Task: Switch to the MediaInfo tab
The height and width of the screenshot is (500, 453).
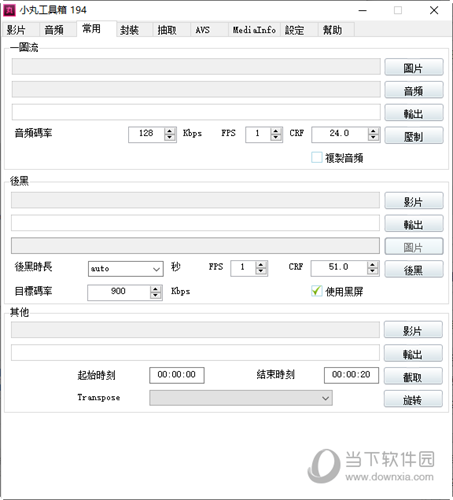Action: tap(254, 30)
